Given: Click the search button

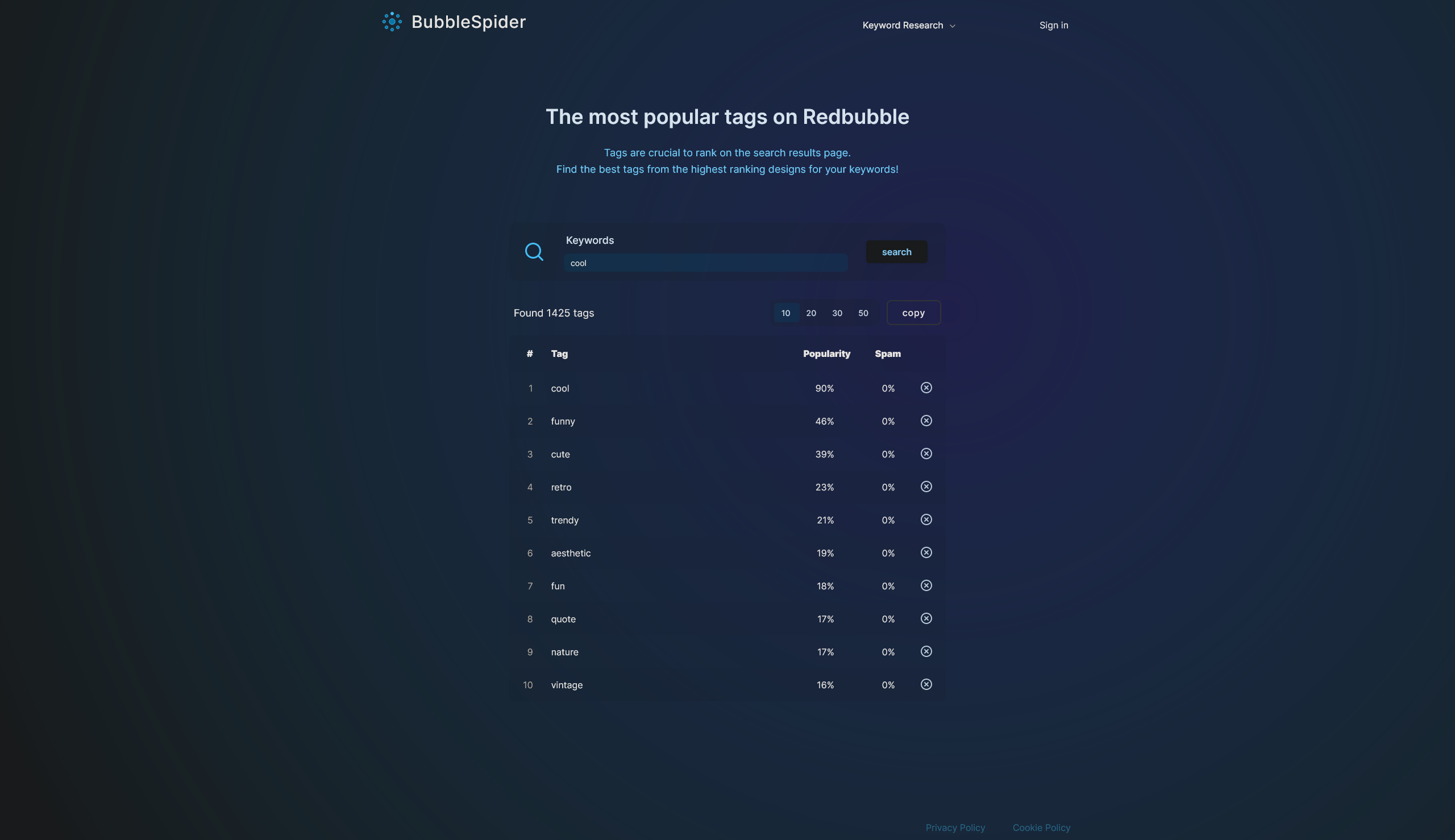Looking at the screenshot, I should click(896, 252).
